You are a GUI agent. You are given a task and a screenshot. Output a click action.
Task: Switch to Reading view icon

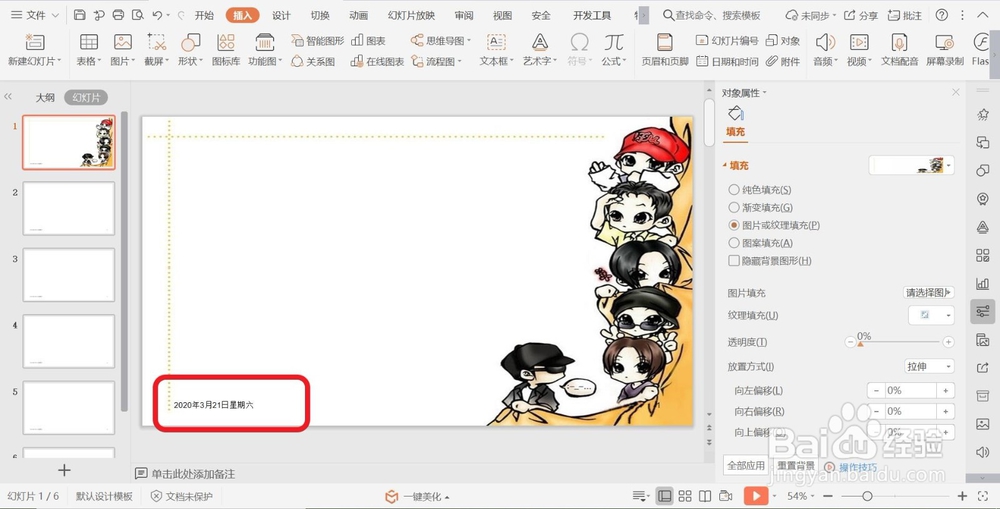705,496
